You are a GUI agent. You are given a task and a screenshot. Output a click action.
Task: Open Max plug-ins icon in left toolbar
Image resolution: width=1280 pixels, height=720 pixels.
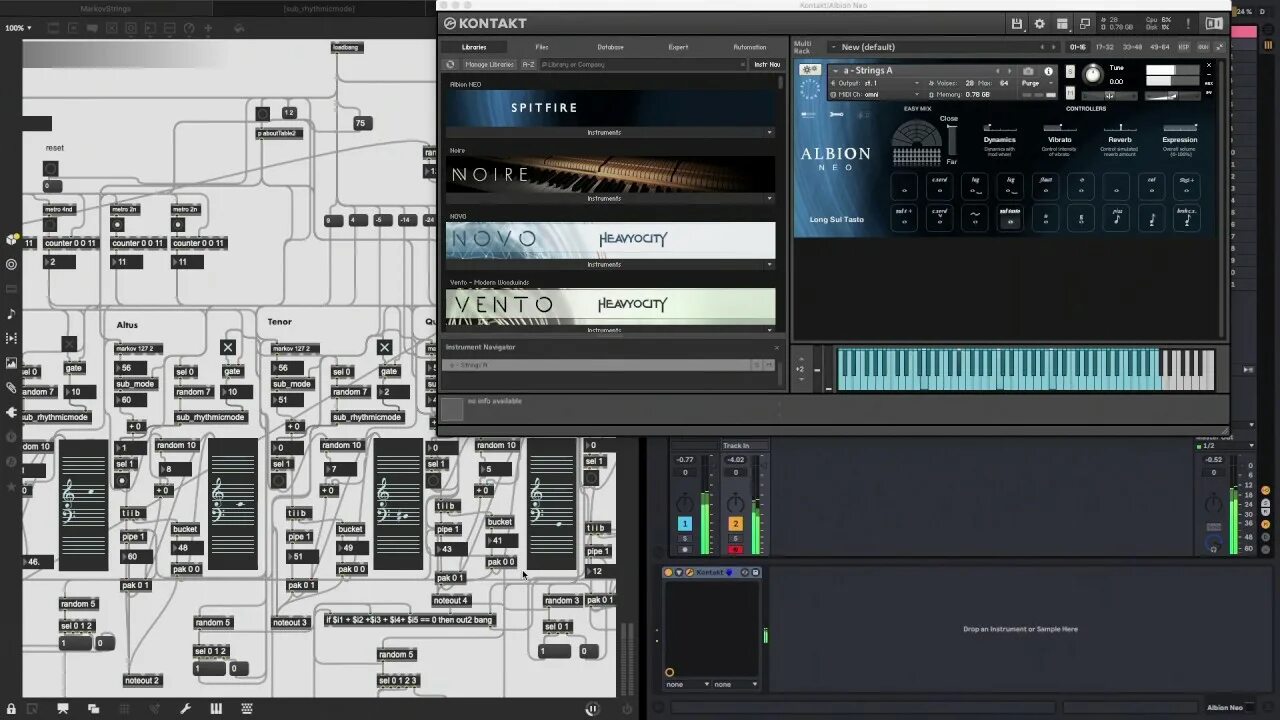(x=11, y=411)
